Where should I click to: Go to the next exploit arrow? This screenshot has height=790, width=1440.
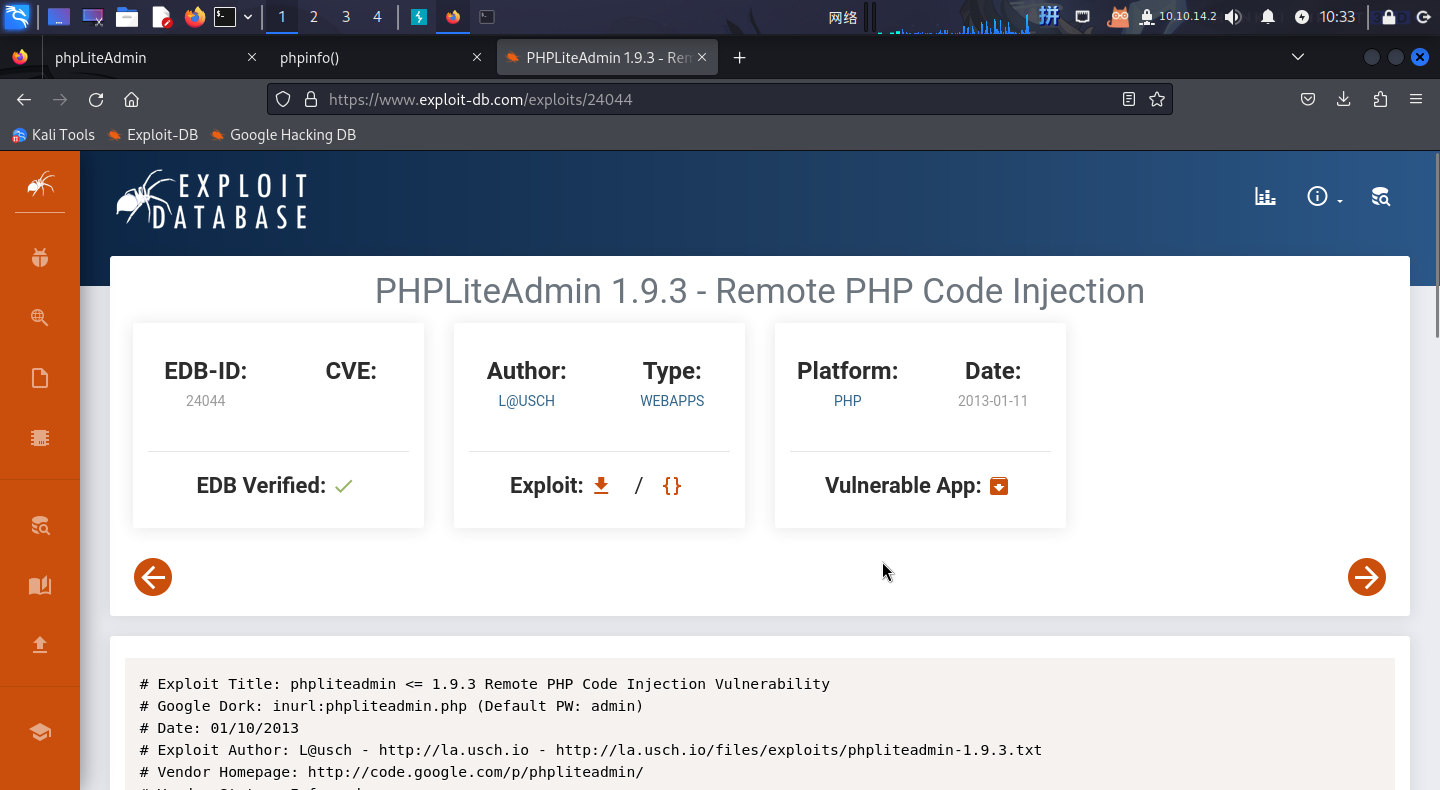coord(1367,577)
